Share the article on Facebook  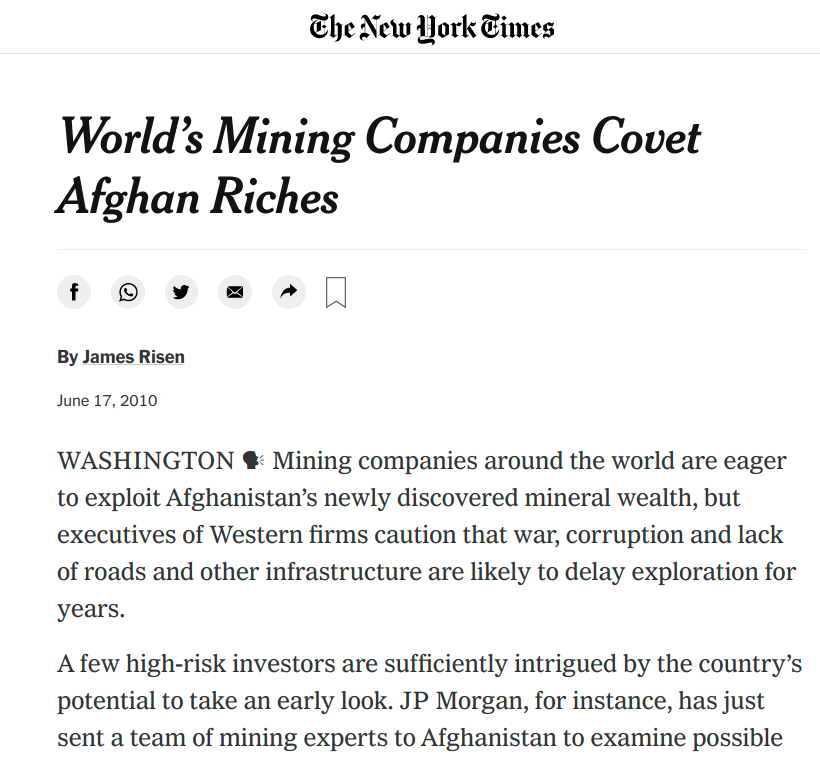click(x=74, y=292)
